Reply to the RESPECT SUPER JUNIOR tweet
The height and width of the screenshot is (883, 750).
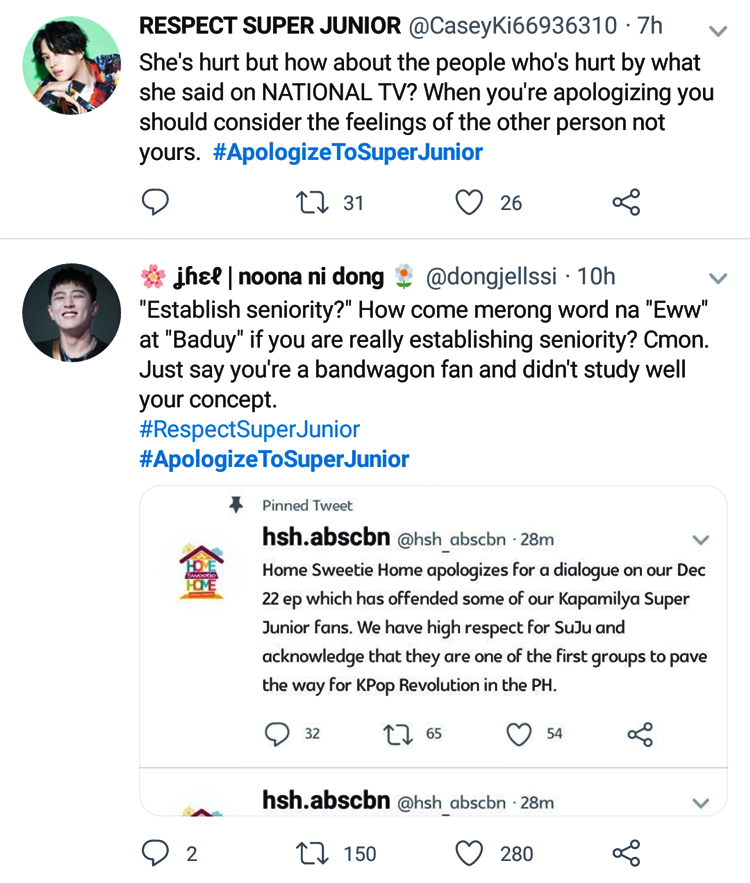coord(154,203)
